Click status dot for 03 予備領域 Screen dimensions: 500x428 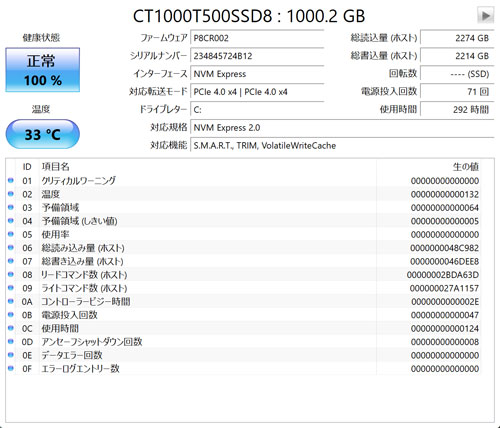tap(11, 207)
